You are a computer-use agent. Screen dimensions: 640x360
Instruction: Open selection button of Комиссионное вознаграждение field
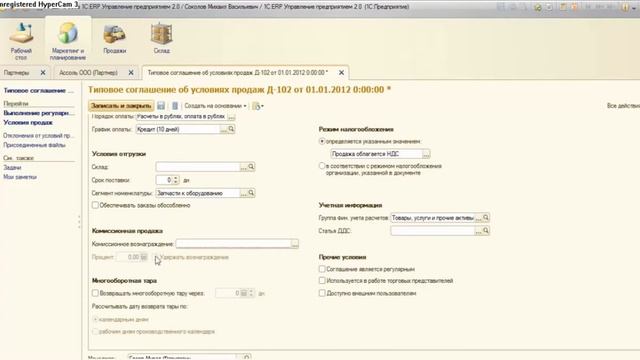pos(295,244)
